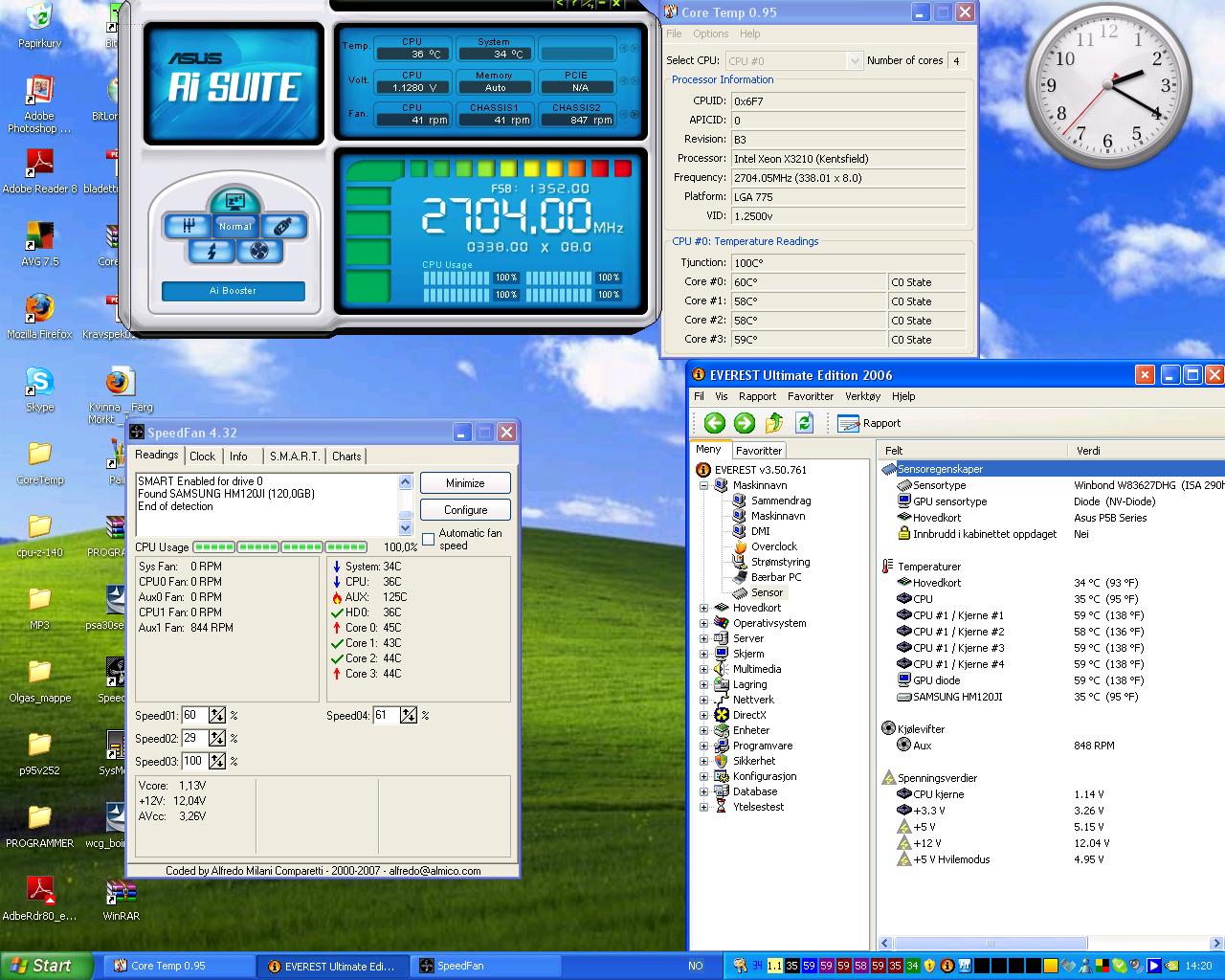The image size is (1225, 980).
Task: Click the EVEREST forward arrow button
Action: coord(745,423)
